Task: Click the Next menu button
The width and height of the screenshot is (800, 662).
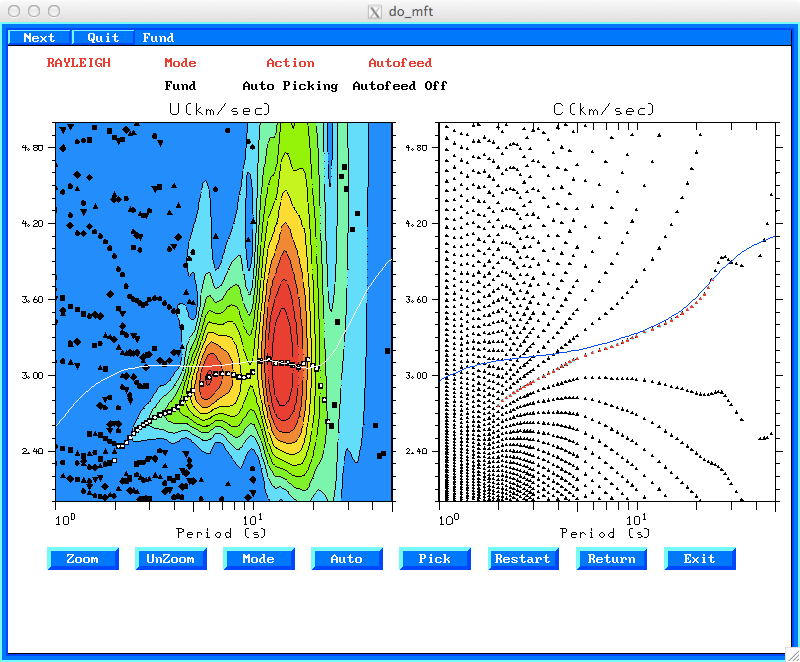Action: [x=39, y=38]
